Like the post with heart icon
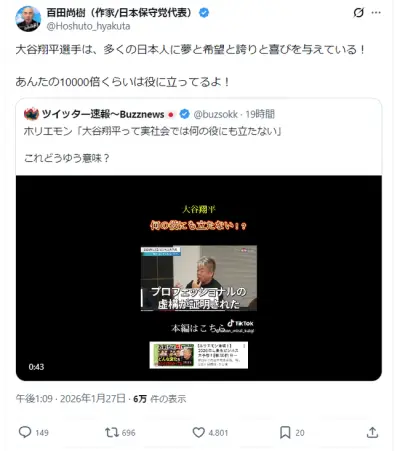The height and width of the screenshot is (451, 400). 199,432
